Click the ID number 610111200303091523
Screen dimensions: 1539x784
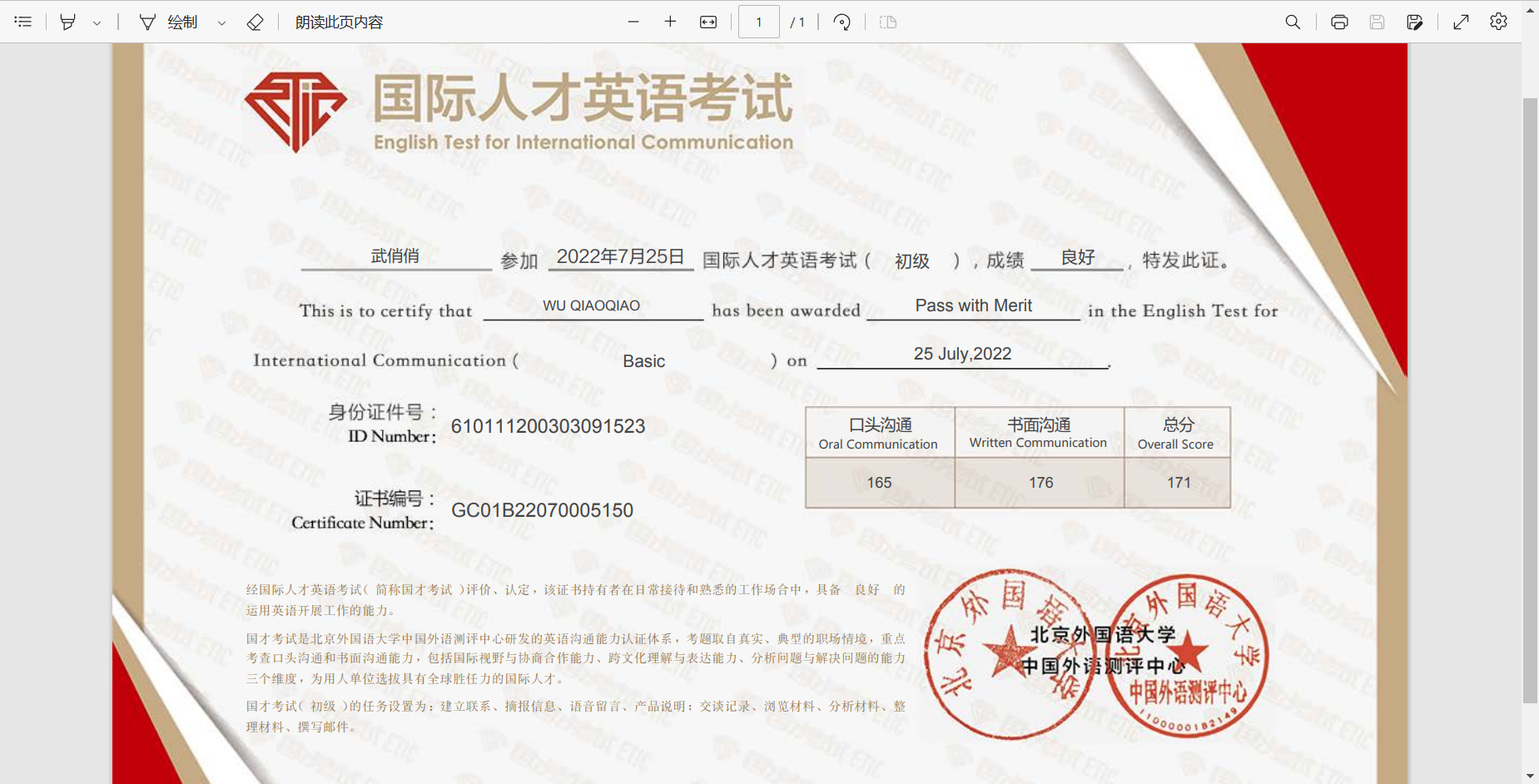click(x=548, y=426)
